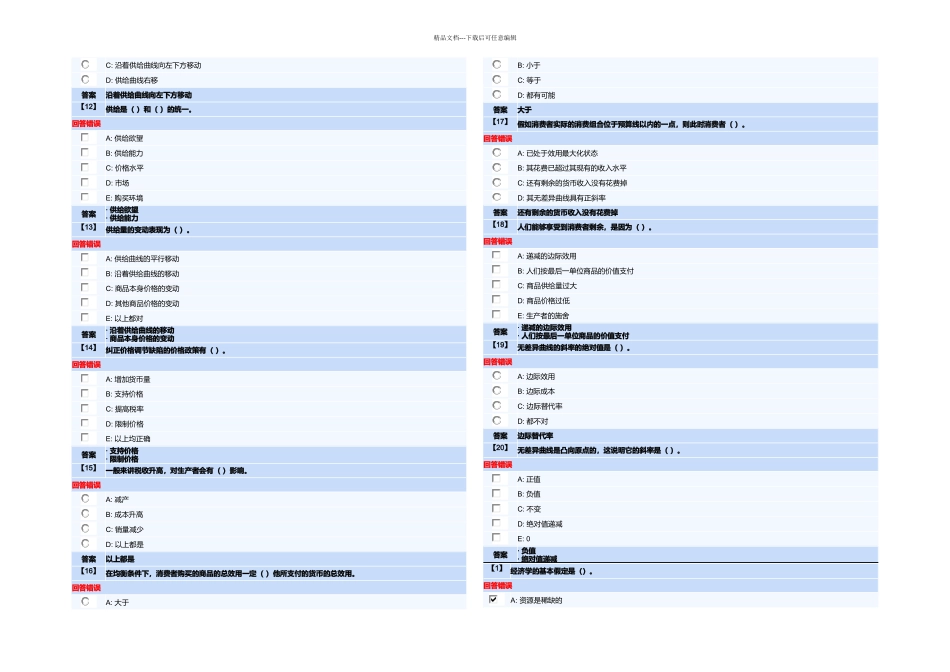
Task: Check the box for E: 以上均正确
Action: point(85,437)
